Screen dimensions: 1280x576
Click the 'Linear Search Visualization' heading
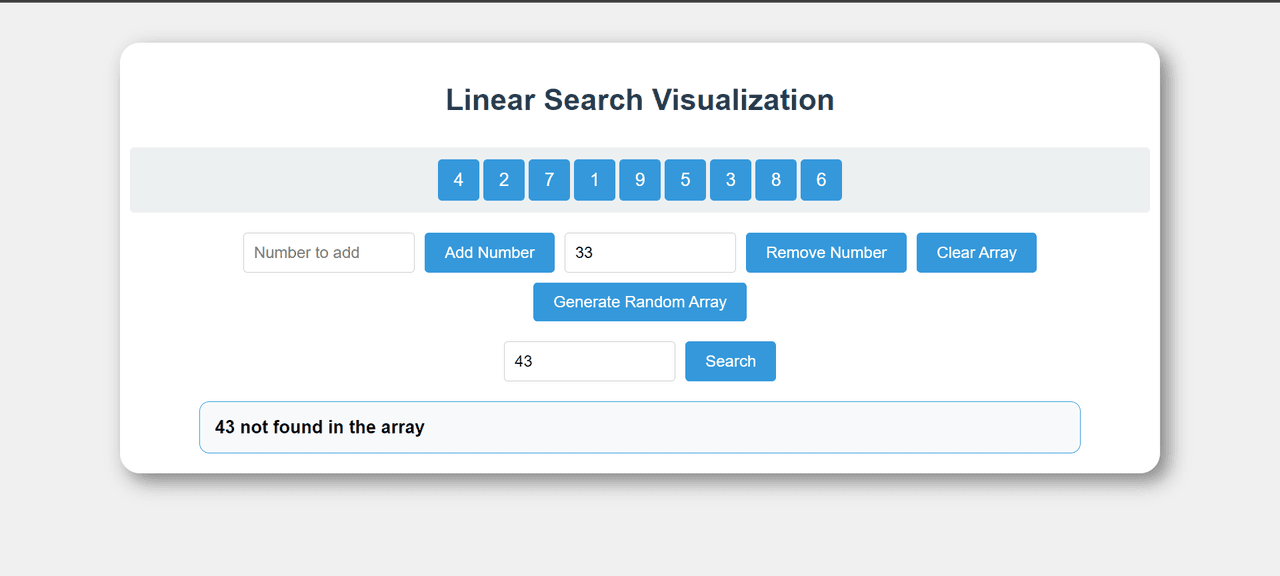(640, 100)
